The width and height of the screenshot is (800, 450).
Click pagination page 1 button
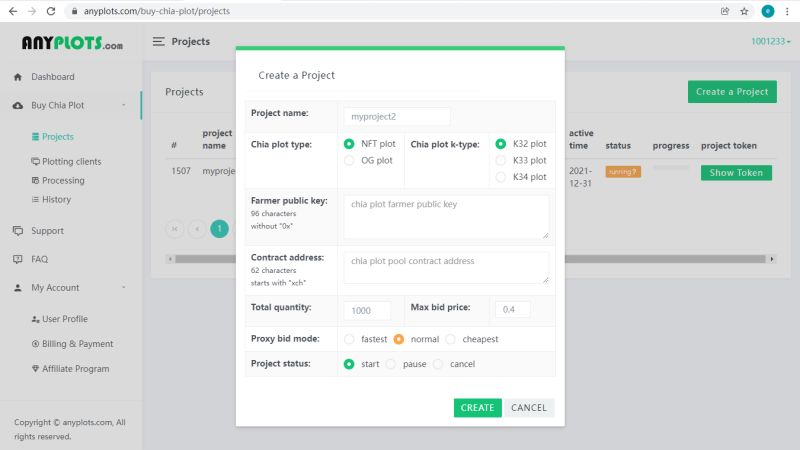(220, 229)
